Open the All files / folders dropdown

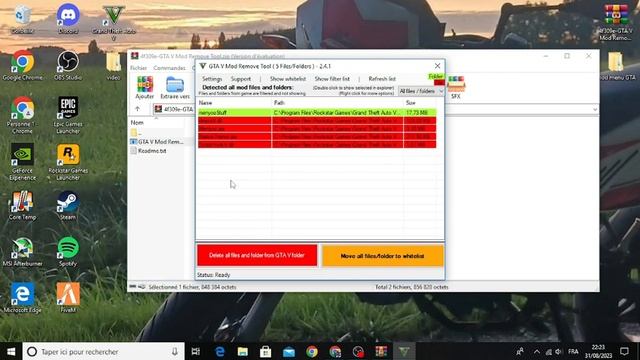tap(421, 91)
